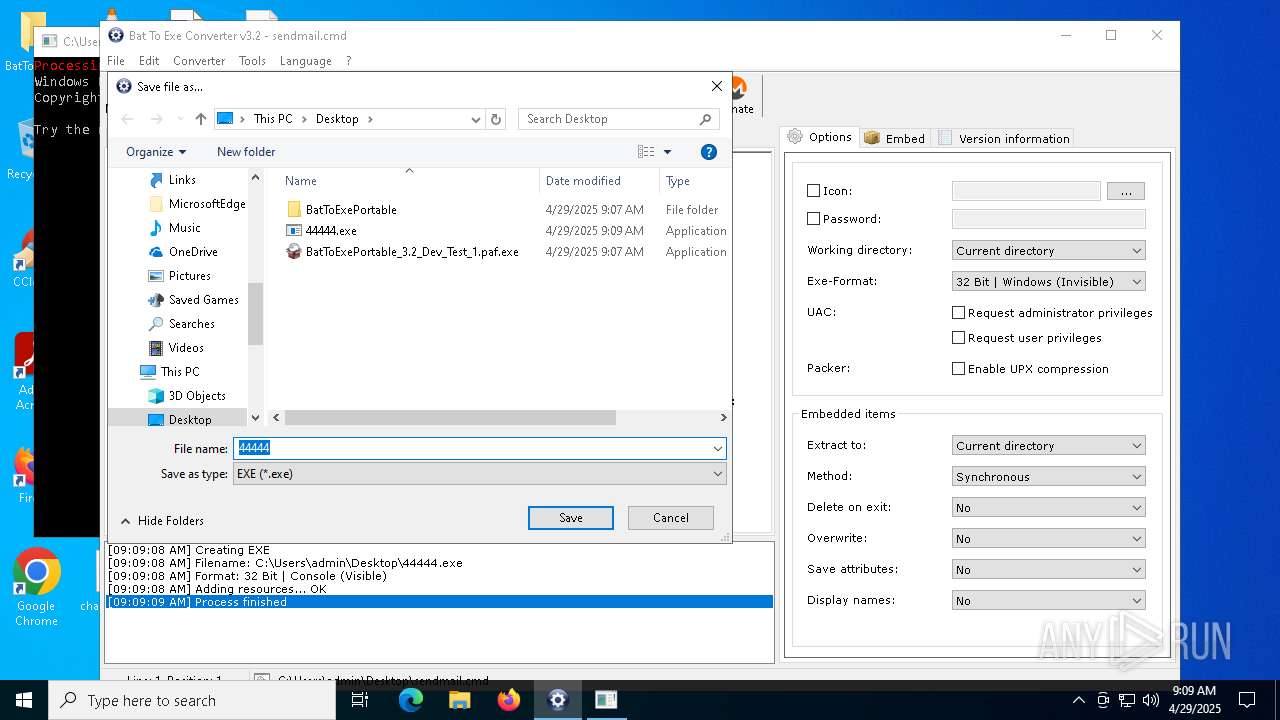
Task: Select BatToExePortable_3.2_Dev_Test_1.paf.exe file
Action: (x=412, y=252)
